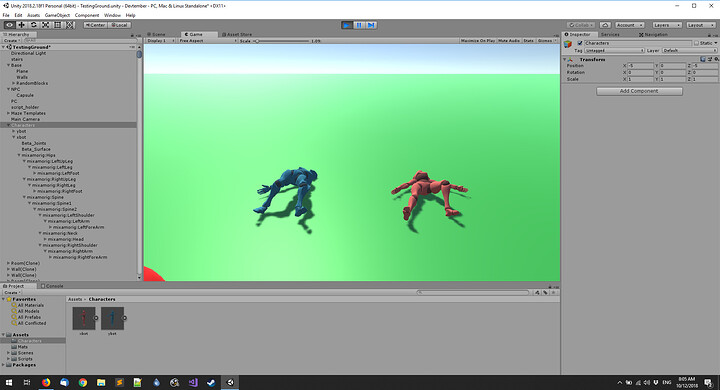
Task: Expand the ybot object in Hierarchy
Action: pyautogui.click(x=14, y=131)
